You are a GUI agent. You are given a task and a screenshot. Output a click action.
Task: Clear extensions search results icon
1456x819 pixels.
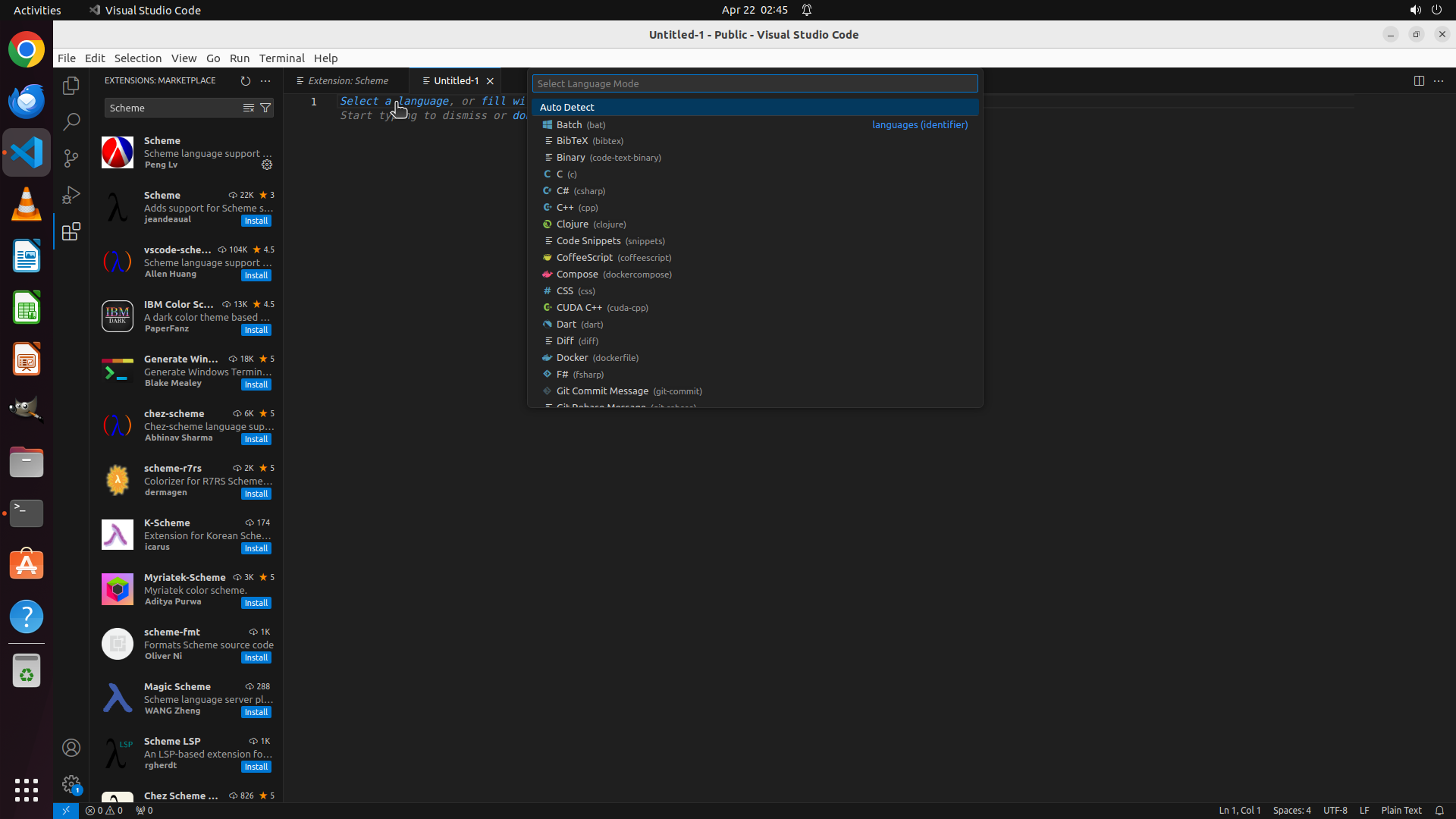pos(248,108)
